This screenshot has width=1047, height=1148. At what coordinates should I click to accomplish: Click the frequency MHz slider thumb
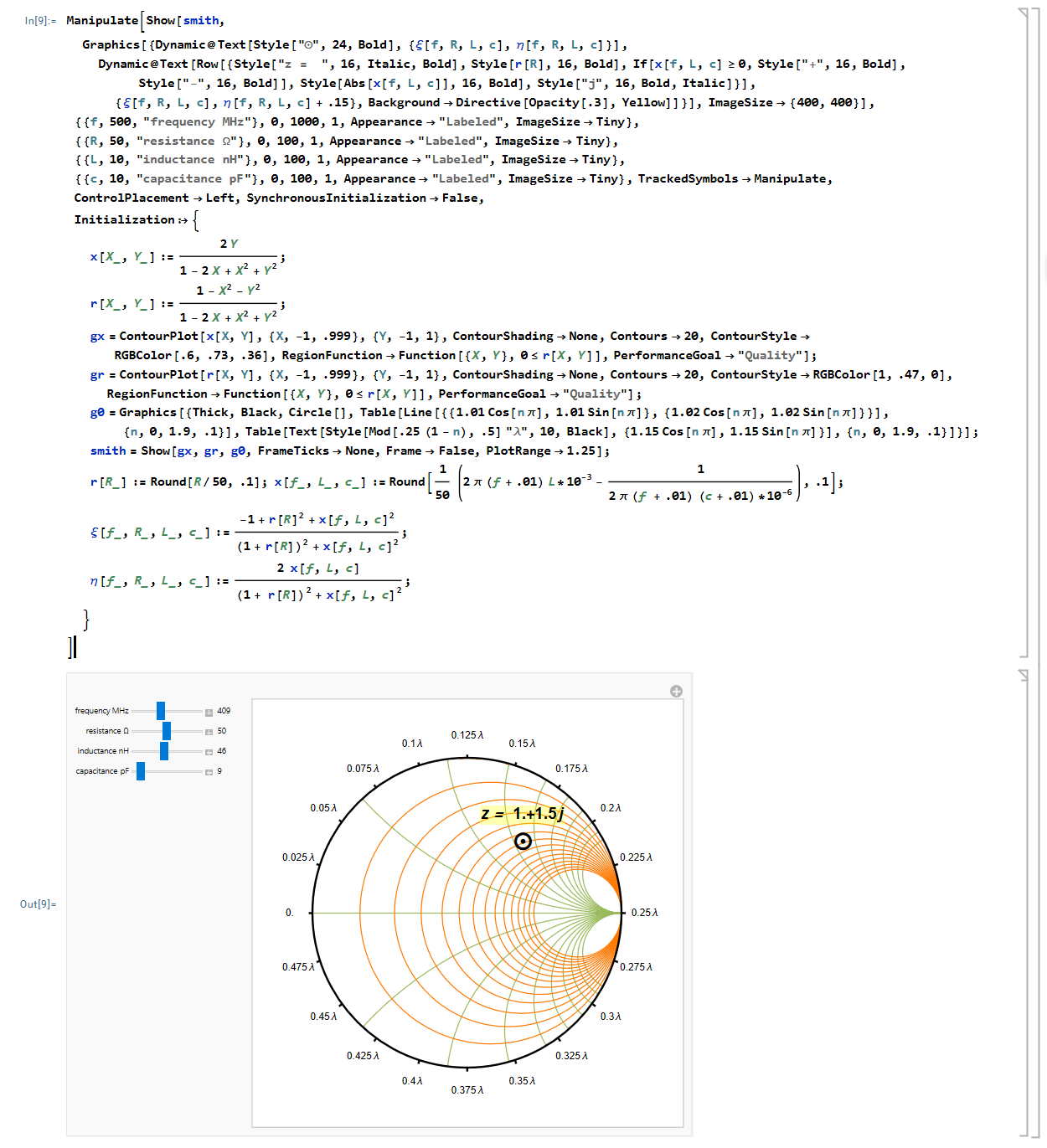pyautogui.click(x=161, y=711)
